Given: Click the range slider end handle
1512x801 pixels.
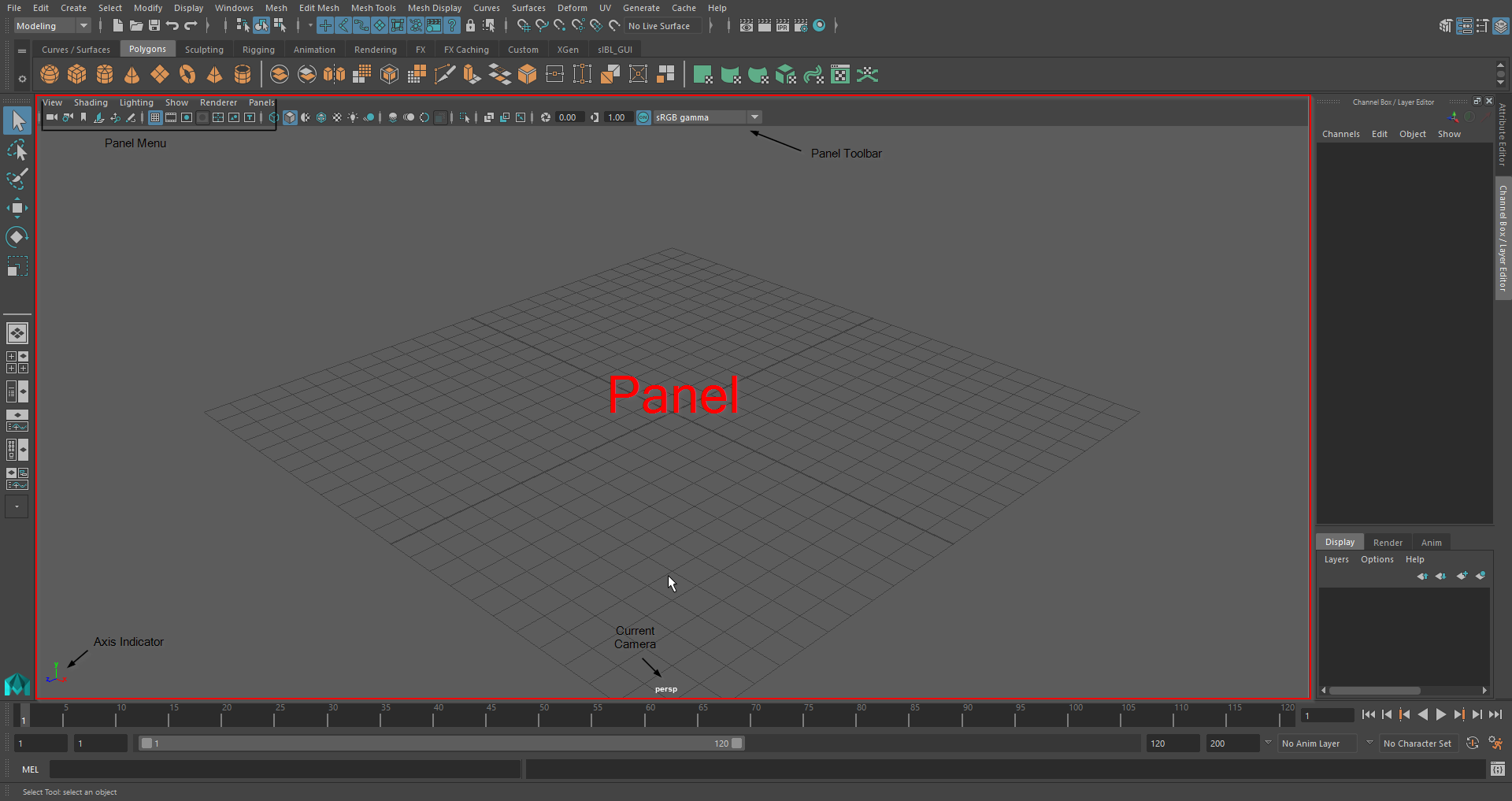Looking at the screenshot, I should tap(737, 743).
